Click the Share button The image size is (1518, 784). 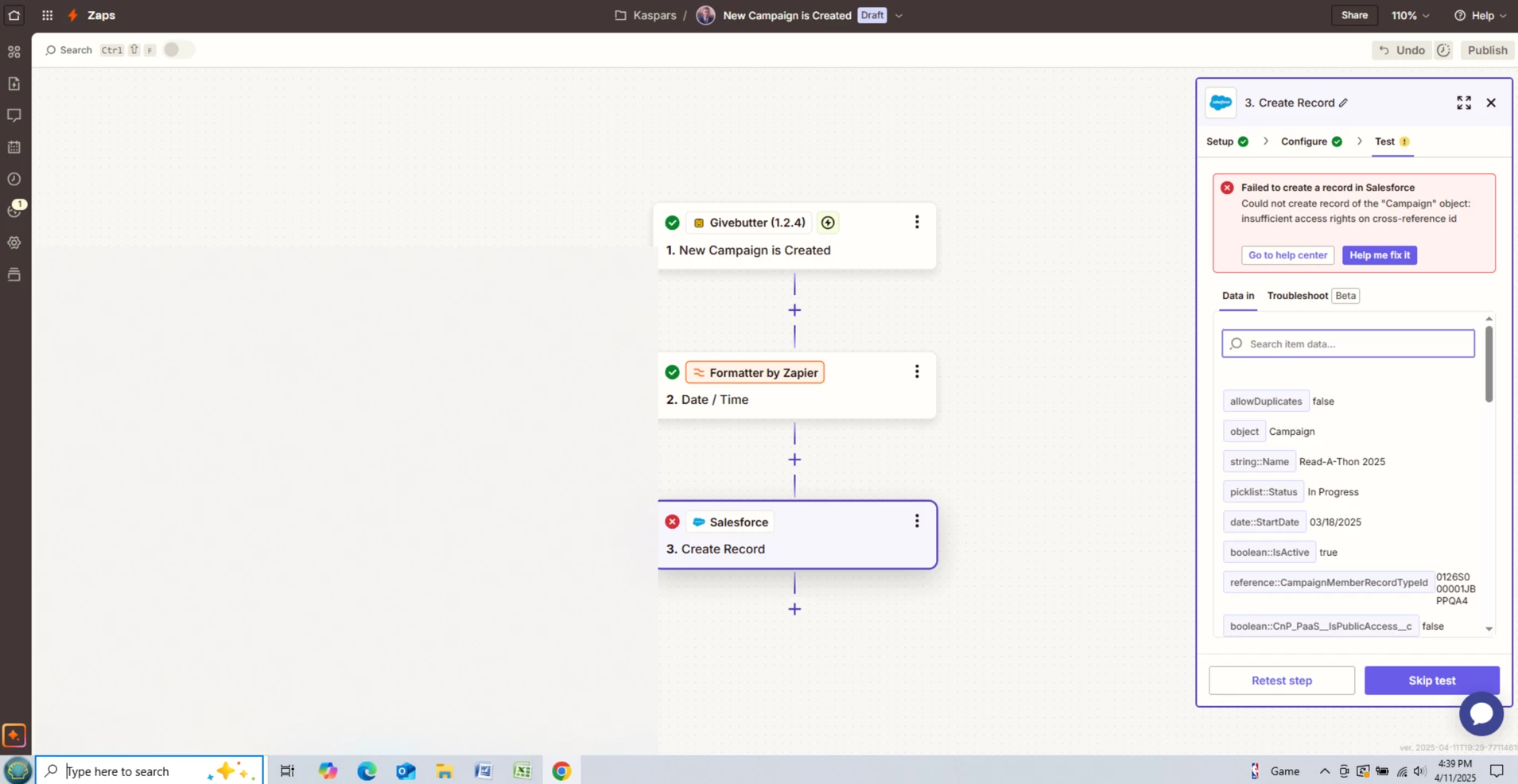click(1354, 15)
